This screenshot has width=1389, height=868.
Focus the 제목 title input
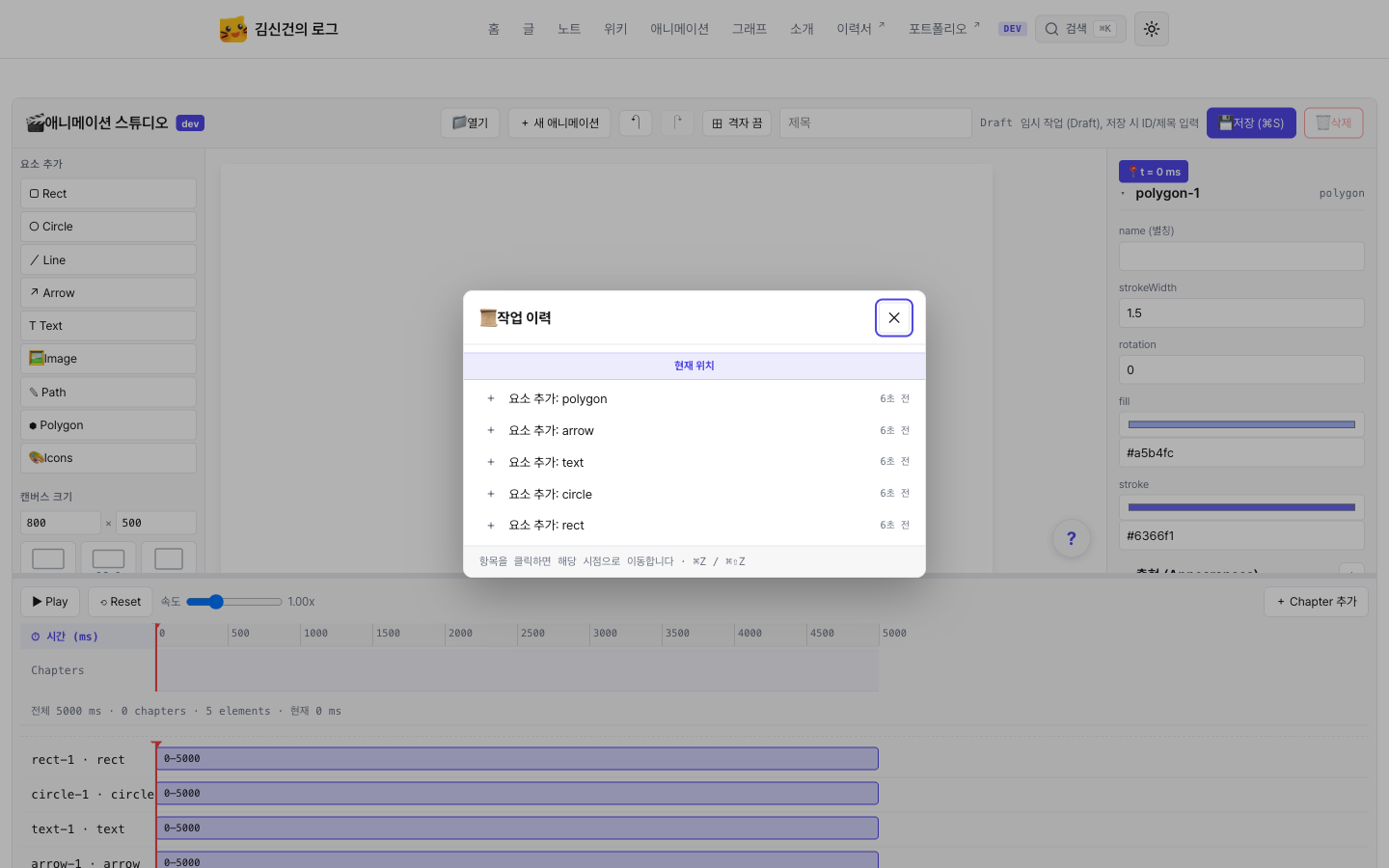tap(875, 122)
